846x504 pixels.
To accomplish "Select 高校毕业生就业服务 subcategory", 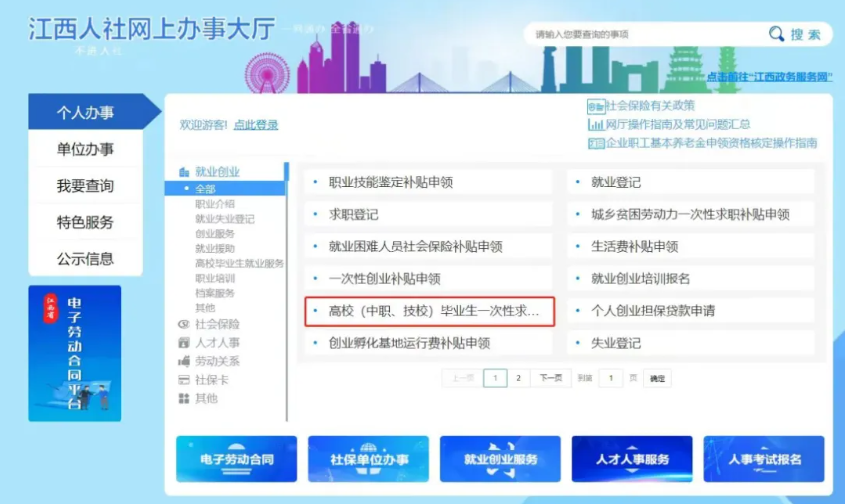I will tap(239, 264).
